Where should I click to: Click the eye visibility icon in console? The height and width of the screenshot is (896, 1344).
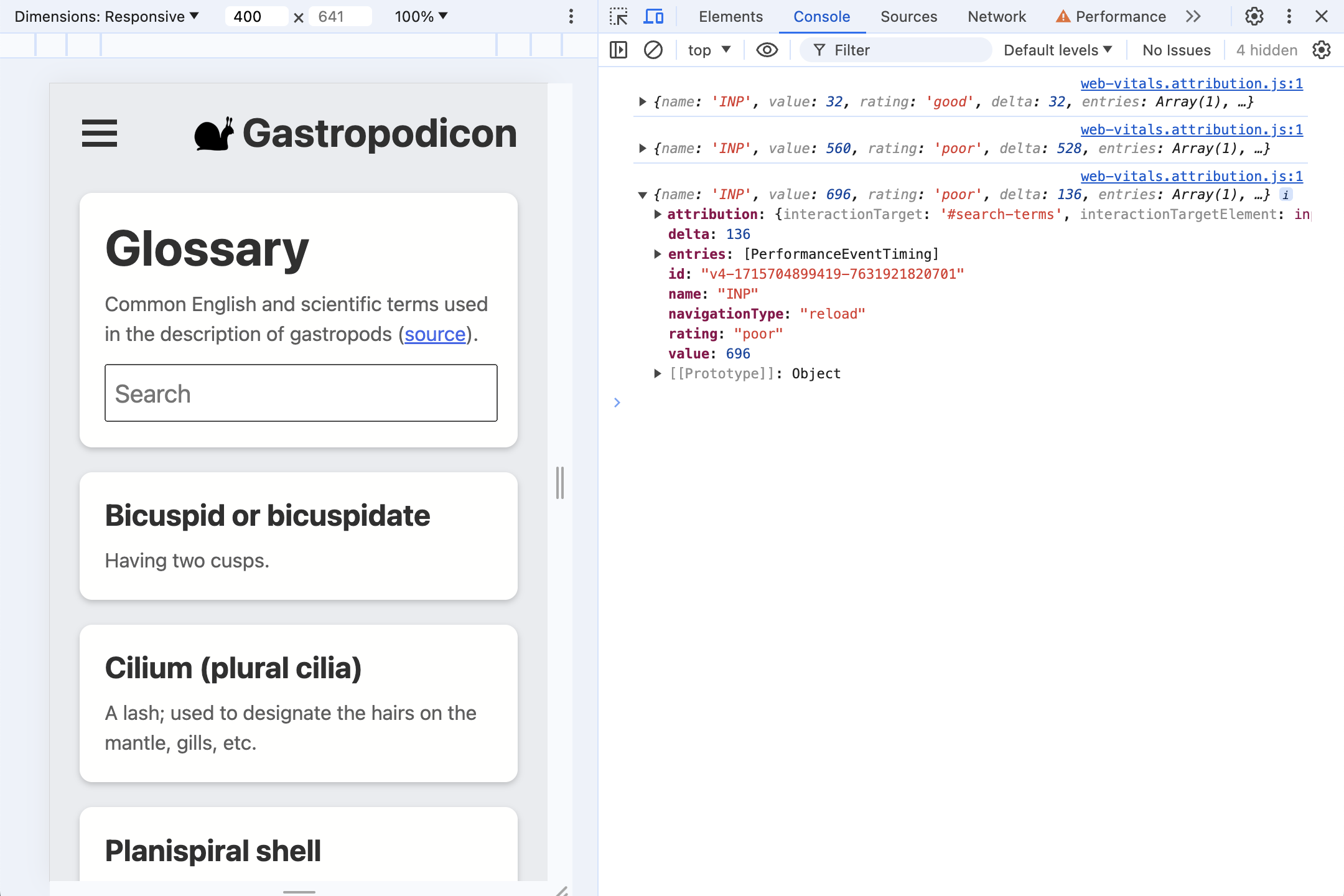(x=766, y=49)
